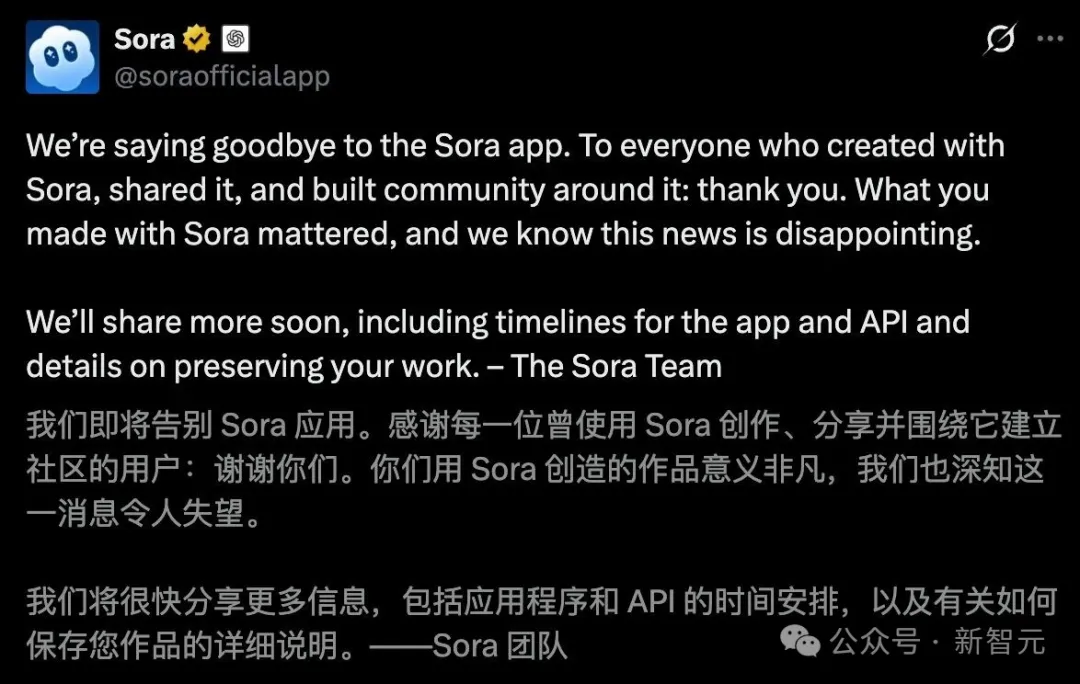Viewport: 1080px width, 684px height.
Task: Click the "We're saying goodbye" opening sentence
Action: (x=298, y=147)
